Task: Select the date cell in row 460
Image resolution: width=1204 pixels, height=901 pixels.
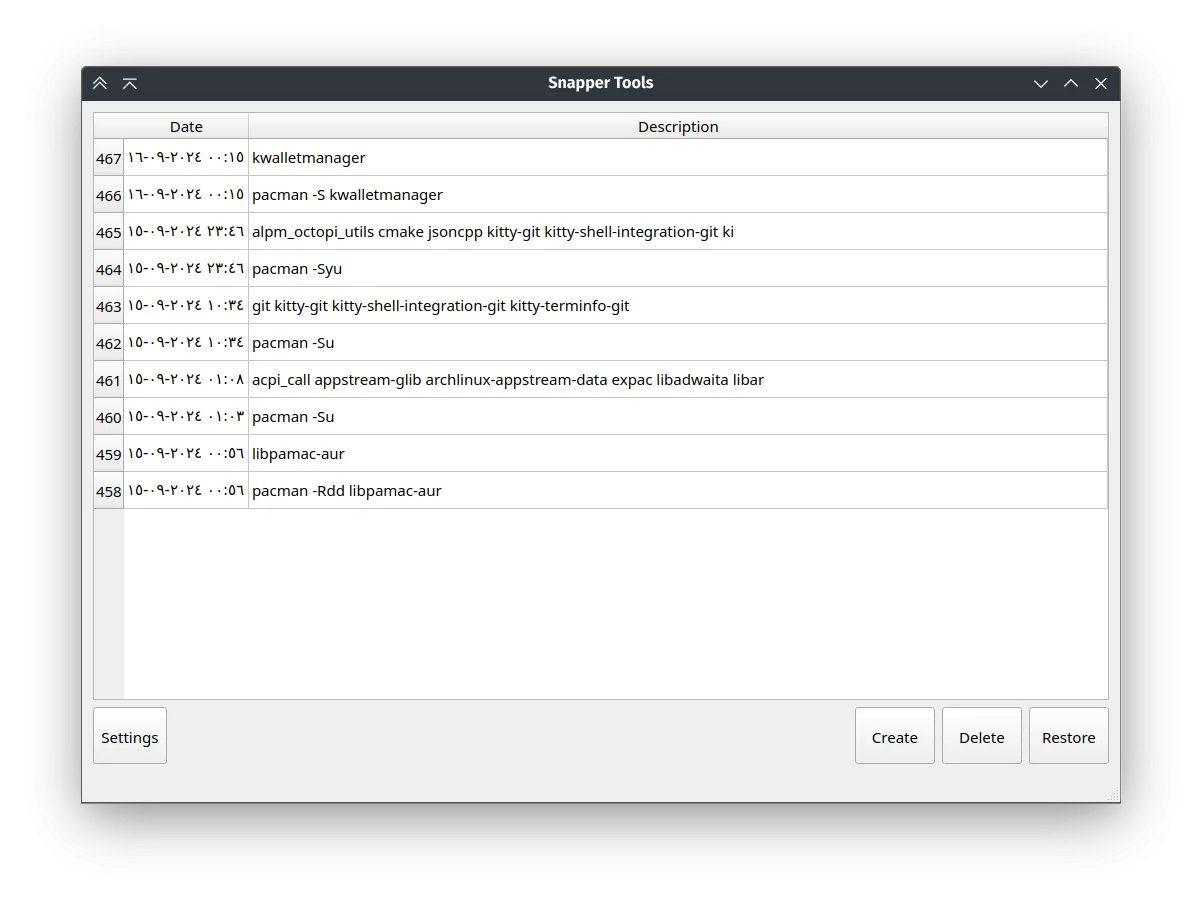Action: (186, 417)
